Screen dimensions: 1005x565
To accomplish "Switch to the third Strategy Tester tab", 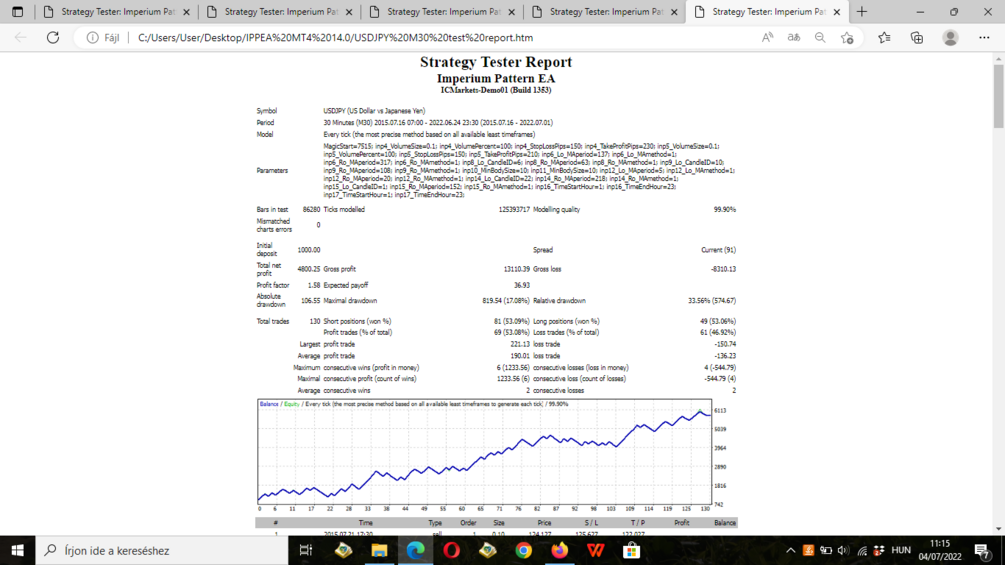I will [444, 12].
